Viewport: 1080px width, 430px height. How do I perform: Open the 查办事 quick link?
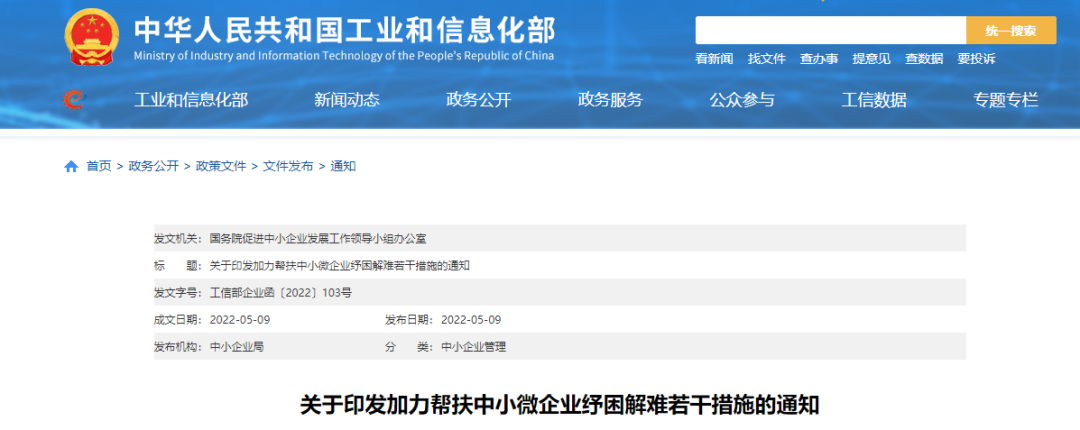pos(819,59)
